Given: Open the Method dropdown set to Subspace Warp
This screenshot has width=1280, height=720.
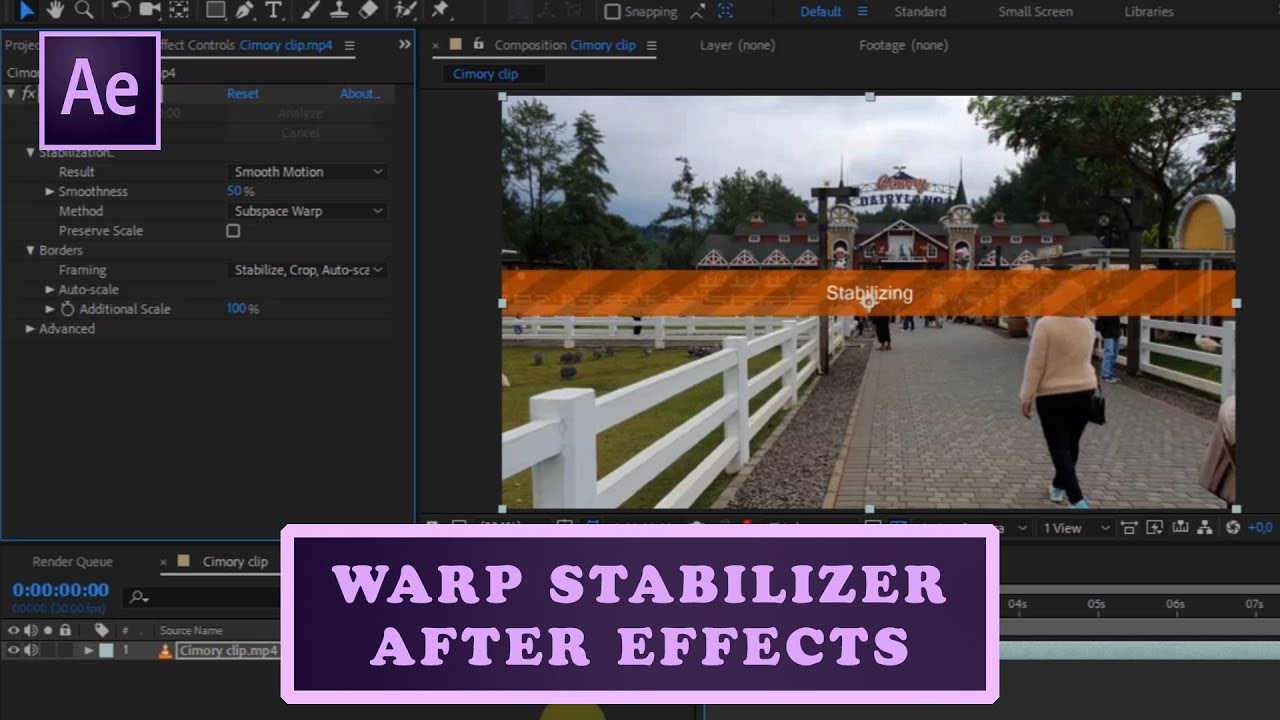Looking at the screenshot, I should (x=305, y=211).
